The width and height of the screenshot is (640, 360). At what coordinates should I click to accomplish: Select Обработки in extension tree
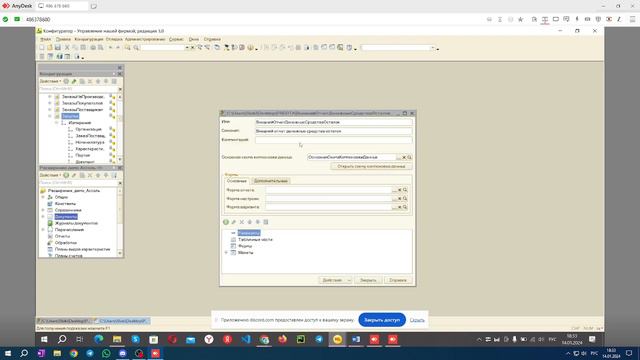tap(66, 243)
